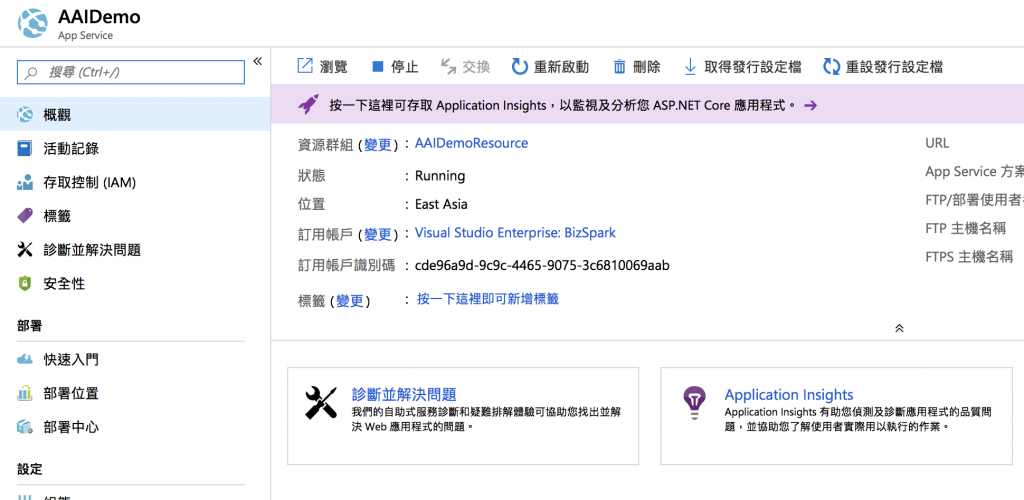This screenshot has width=1024, height=500.
Task: Select the subscription ID cde96a9d-9c9c-4465-9075-3c6810069aab
Action: point(542,266)
